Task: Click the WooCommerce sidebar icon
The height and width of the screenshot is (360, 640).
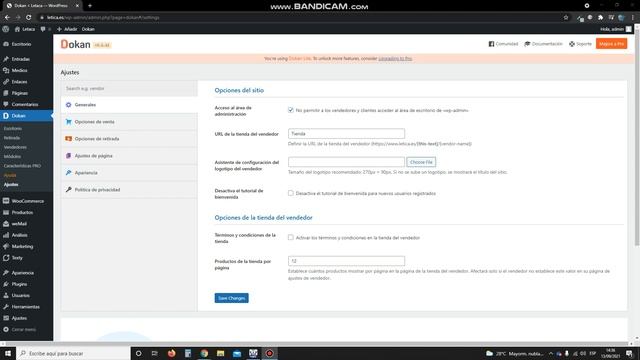Action: tap(6, 201)
